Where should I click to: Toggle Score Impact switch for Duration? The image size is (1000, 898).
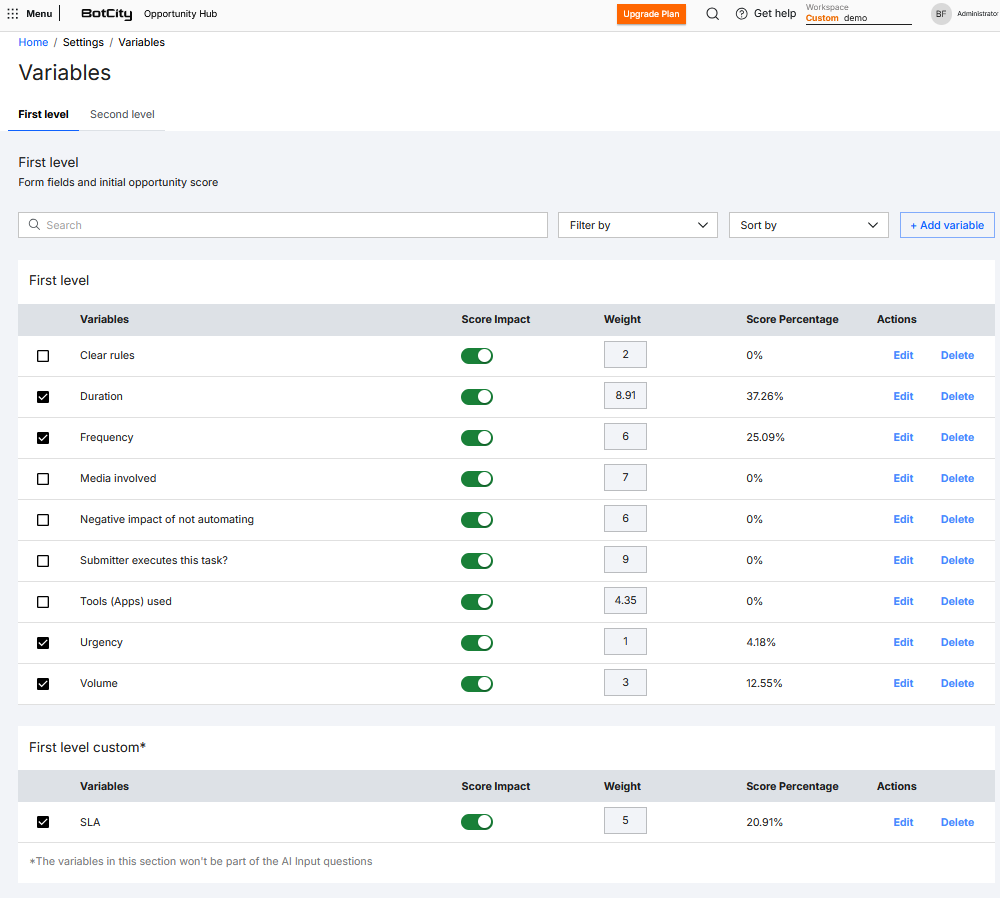477,397
